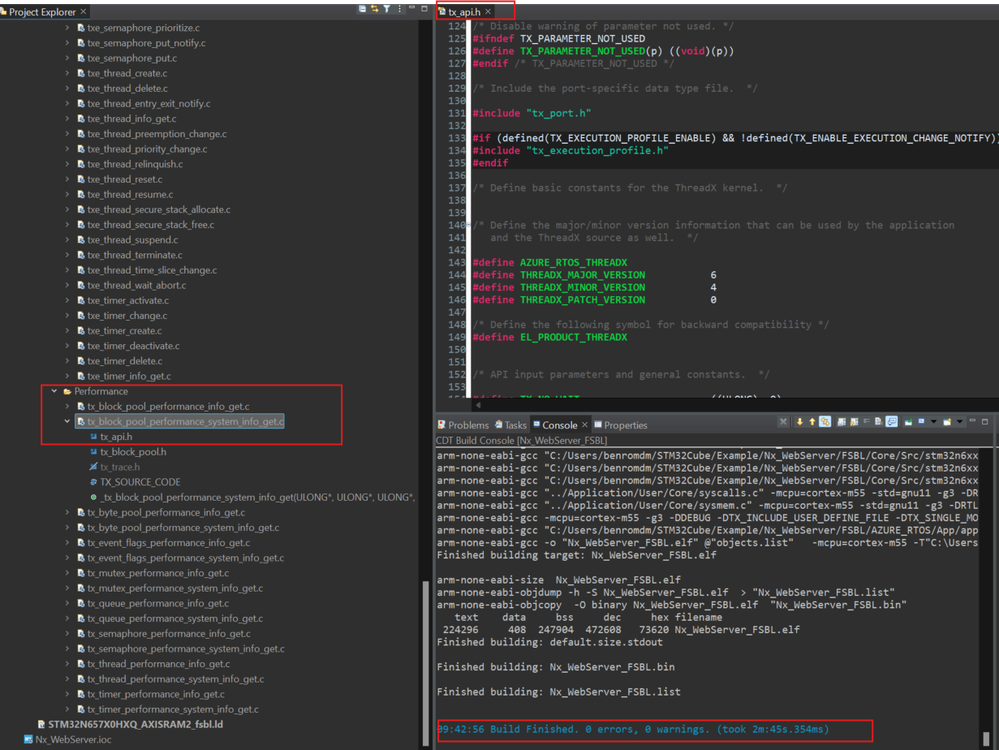Expand tx_timer_performance_system_info_get.c node
This screenshot has height=750, width=999.
pyautogui.click(x=67, y=709)
